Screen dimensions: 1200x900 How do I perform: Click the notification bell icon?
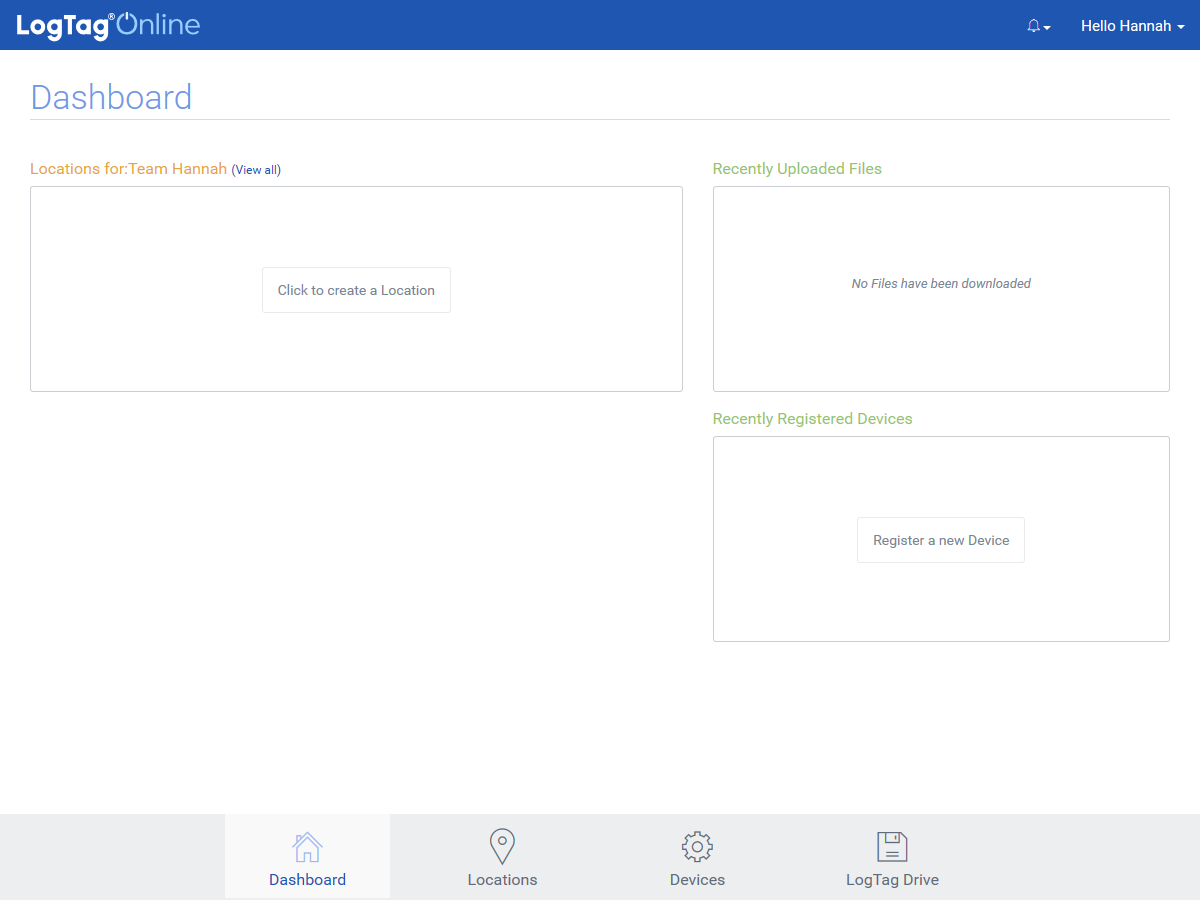(x=1033, y=26)
